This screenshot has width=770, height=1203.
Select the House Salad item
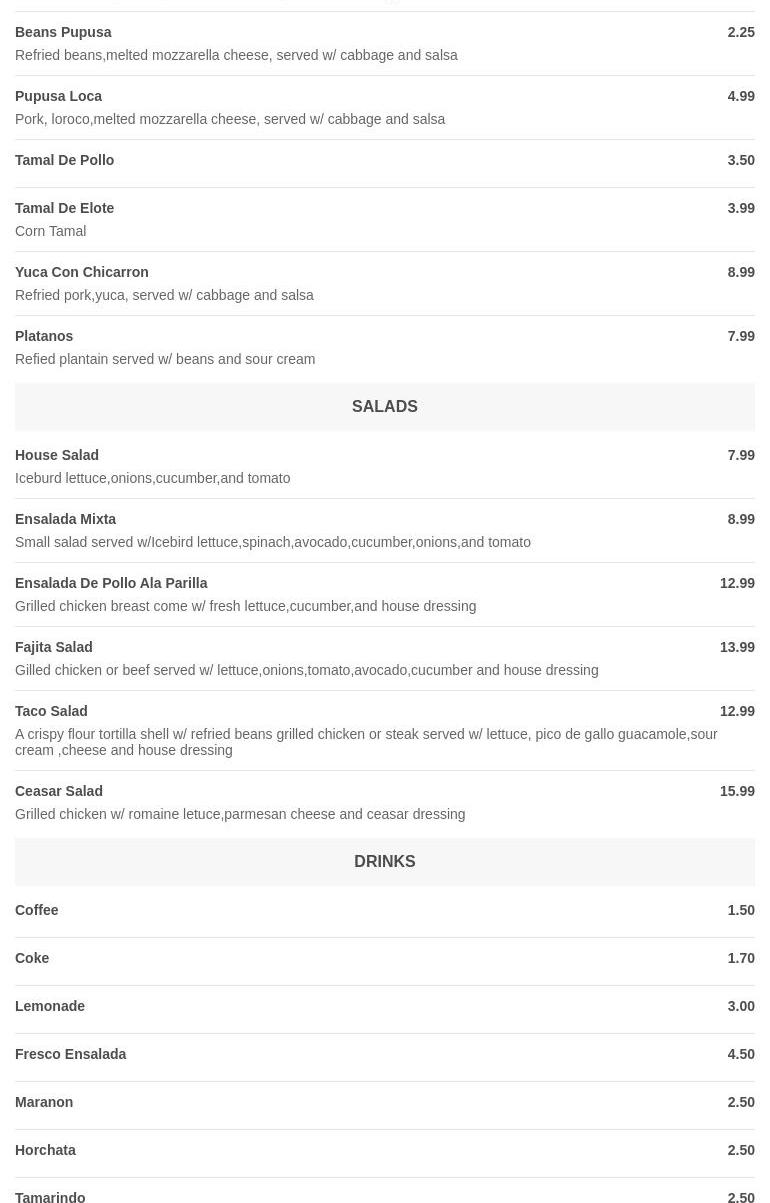57,455
